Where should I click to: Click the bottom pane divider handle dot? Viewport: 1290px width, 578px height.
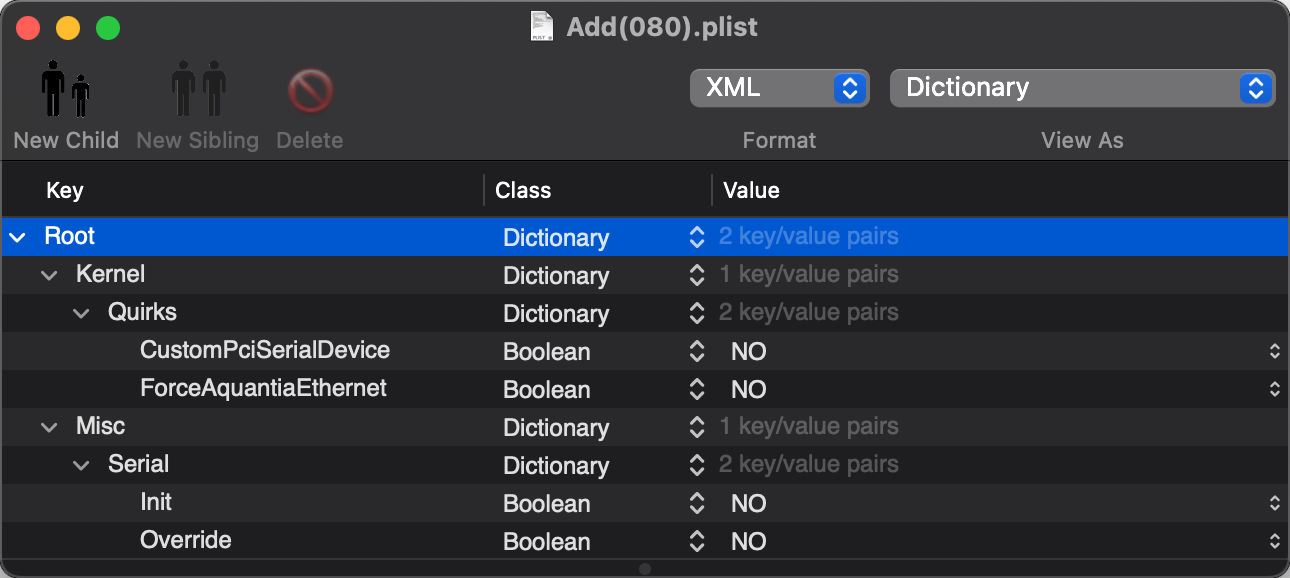point(645,569)
